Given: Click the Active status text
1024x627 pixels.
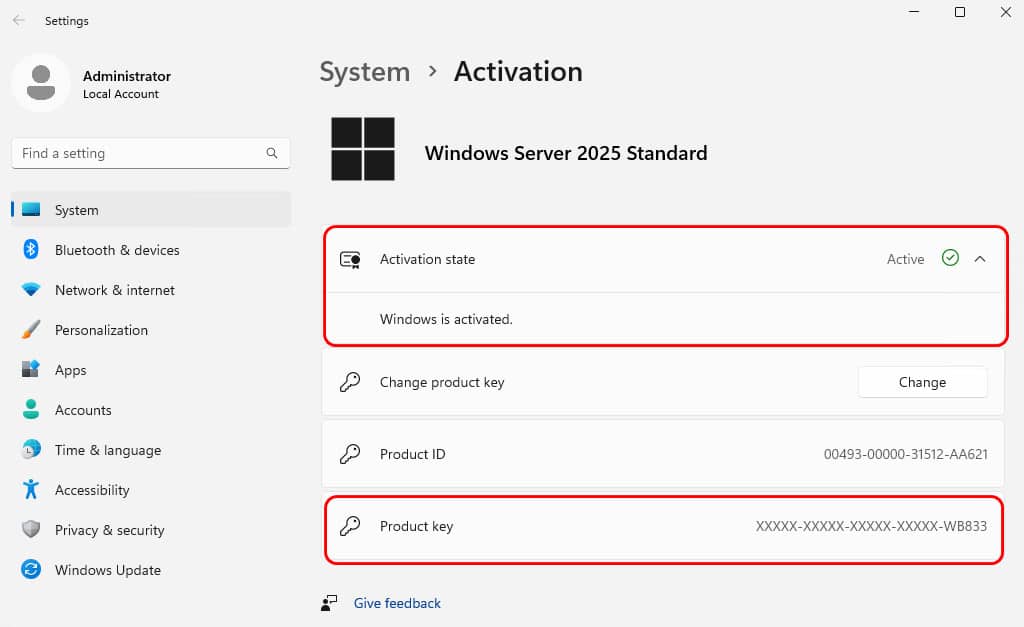Looking at the screenshot, I should click(x=905, y=259).
